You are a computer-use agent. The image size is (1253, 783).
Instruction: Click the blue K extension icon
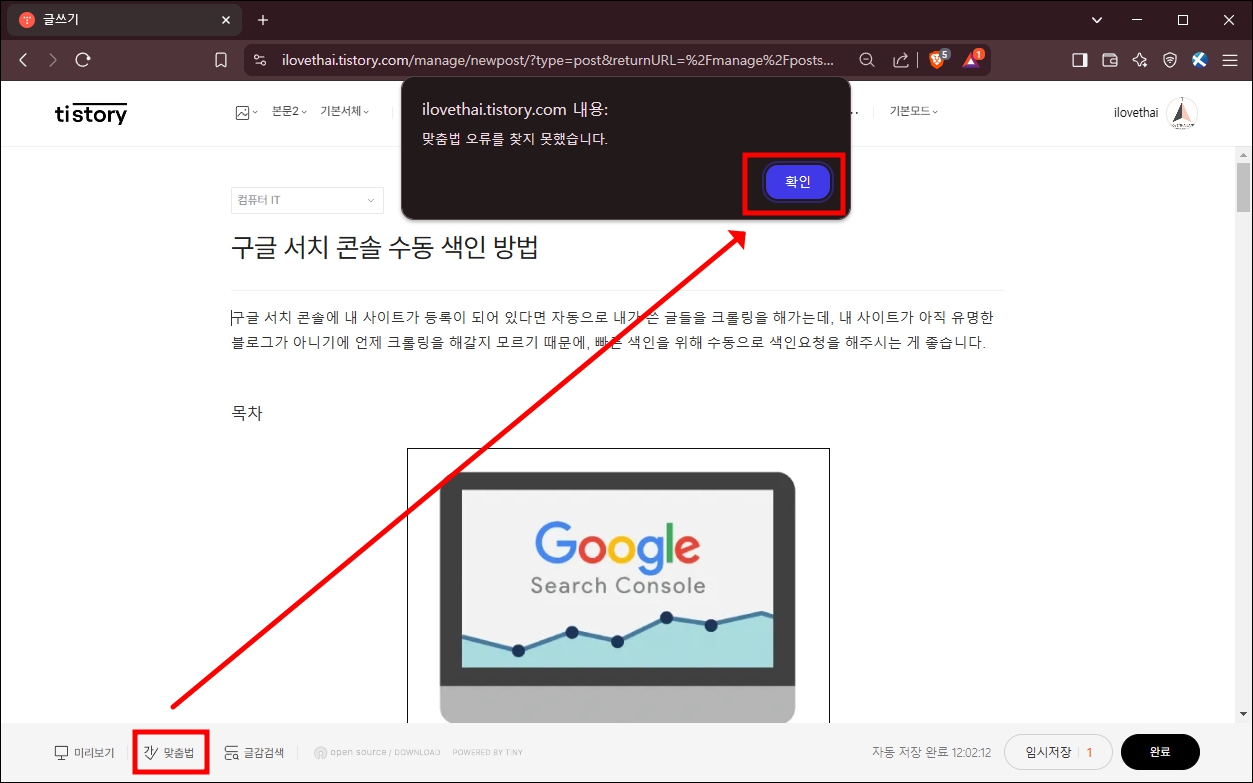click(x=1200, y=60)
